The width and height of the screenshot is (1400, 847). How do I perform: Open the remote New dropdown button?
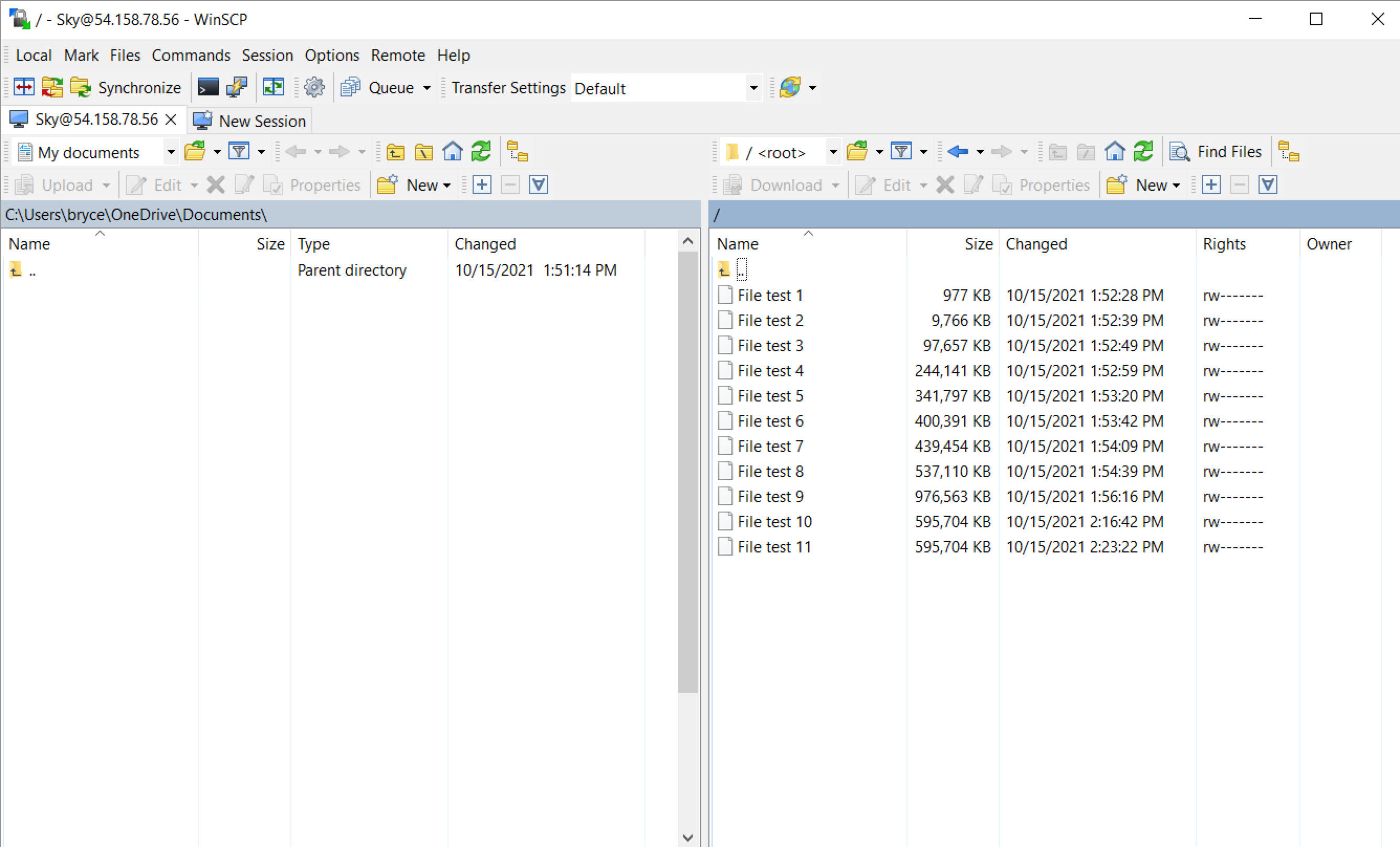click(1144, 184)
